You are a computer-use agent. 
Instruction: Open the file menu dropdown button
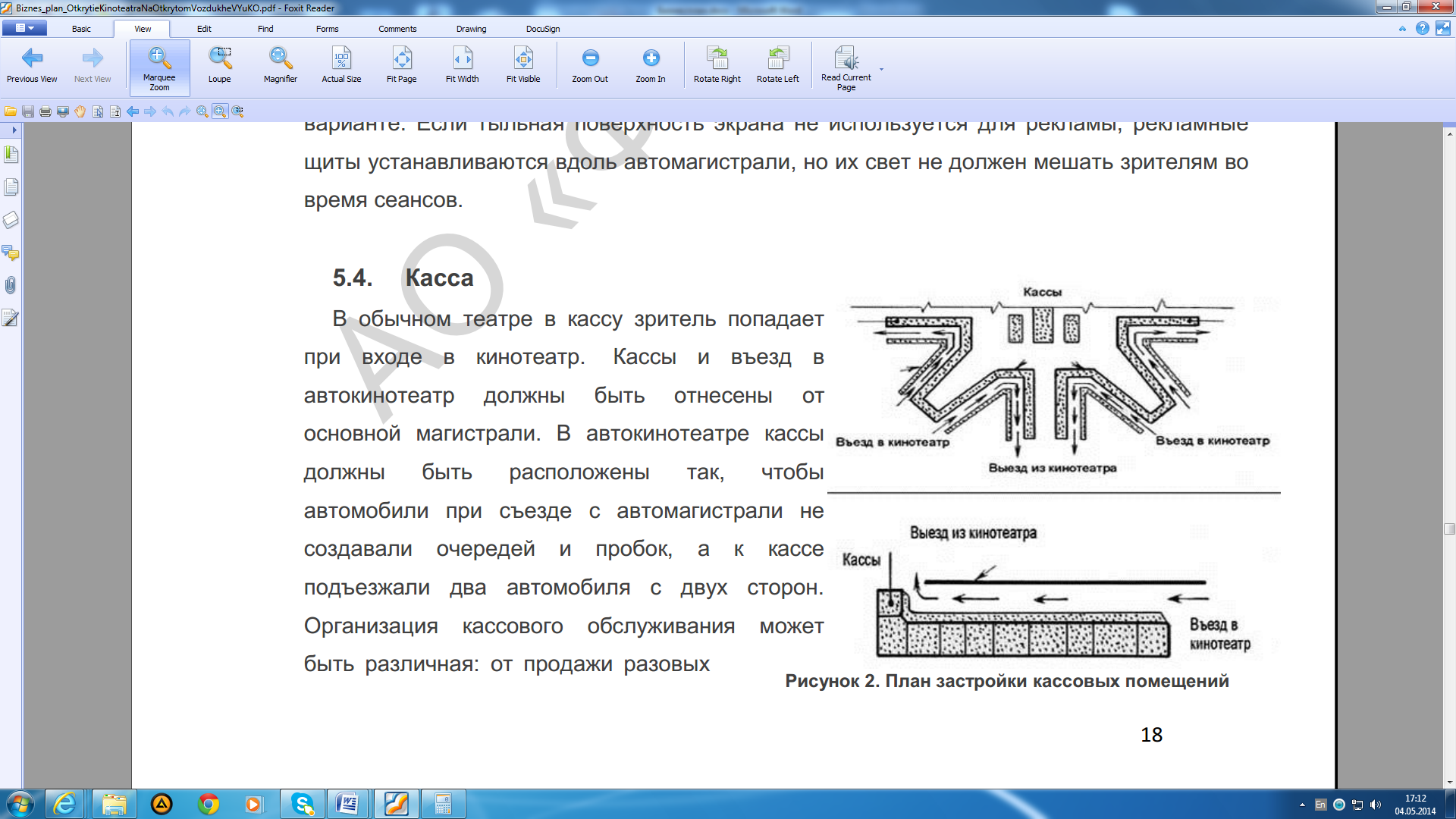(x=24, y=28)
